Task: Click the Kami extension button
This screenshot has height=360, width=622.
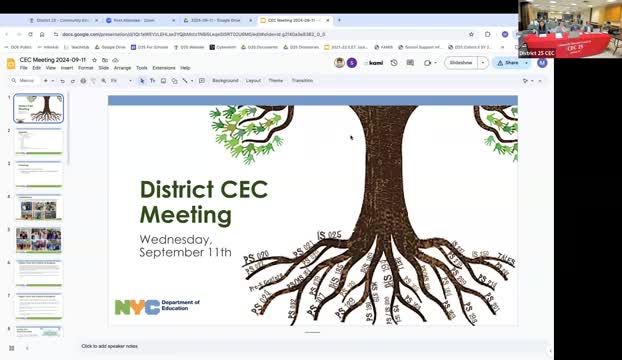Action: click(373, 63)
